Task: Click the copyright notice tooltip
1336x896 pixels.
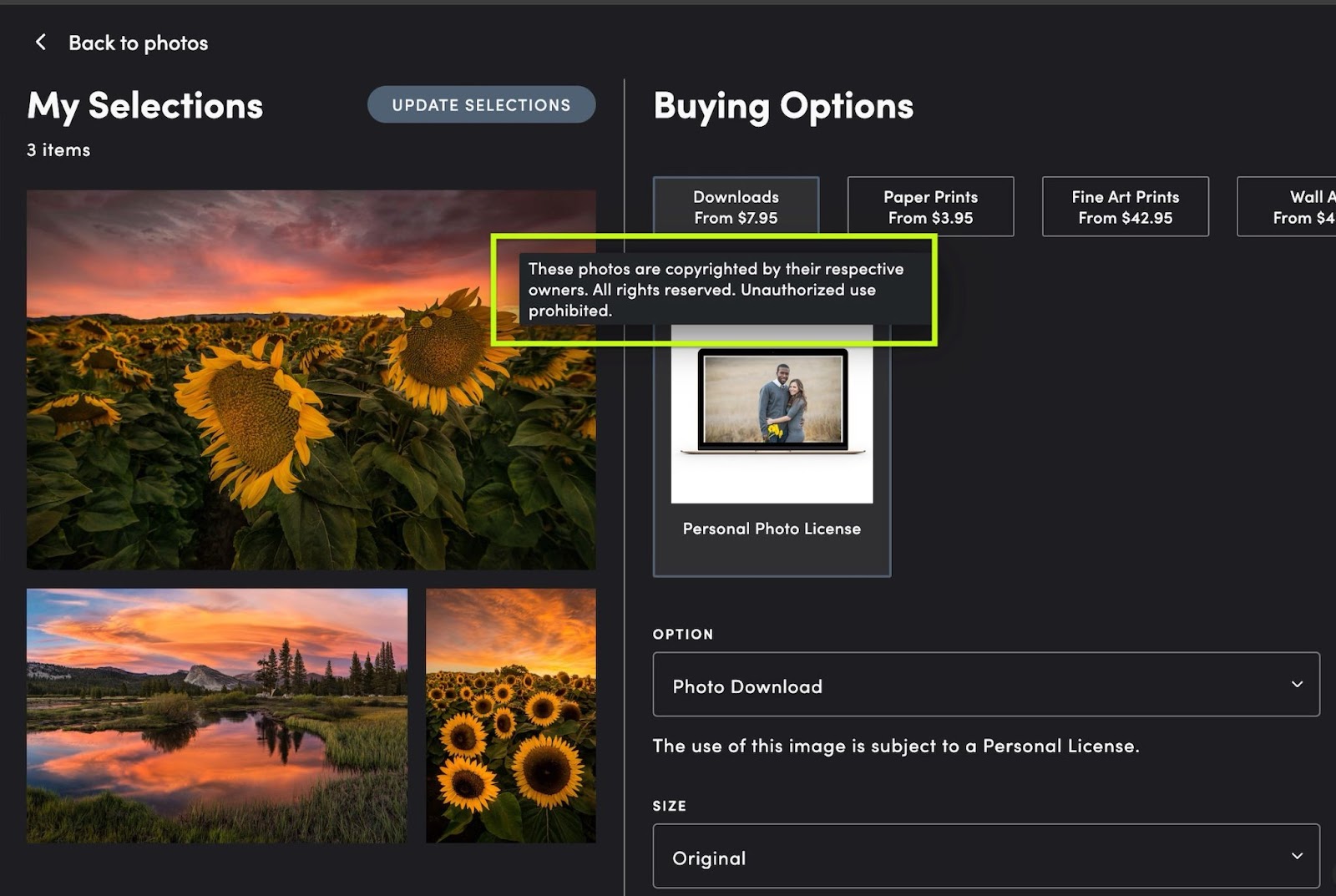Action: [715, 290]
